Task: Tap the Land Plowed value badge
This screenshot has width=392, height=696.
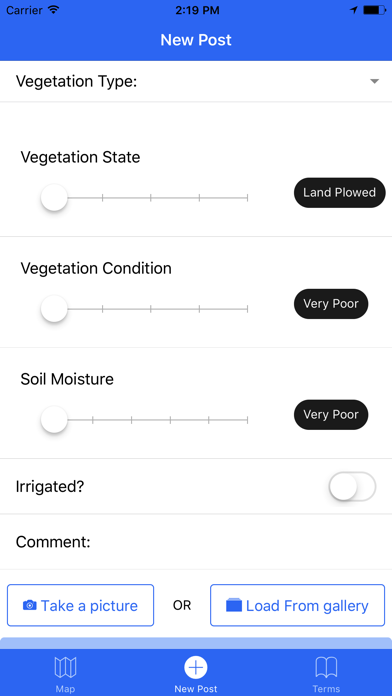Action: point(340,193)
